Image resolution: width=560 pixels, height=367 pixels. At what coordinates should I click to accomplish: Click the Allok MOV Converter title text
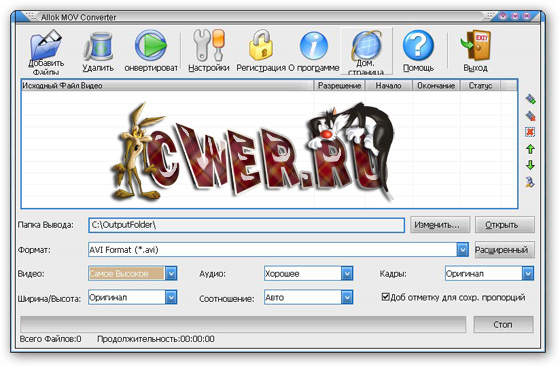tap(79, 17)
